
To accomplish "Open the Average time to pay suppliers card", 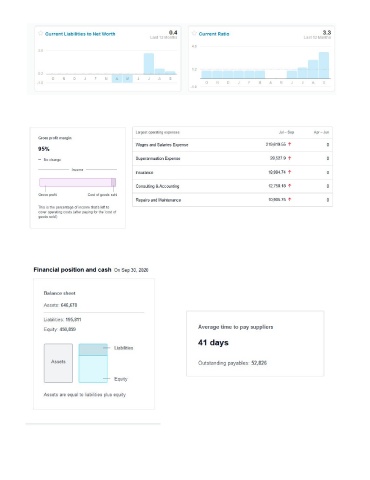I will coord(255,344).
